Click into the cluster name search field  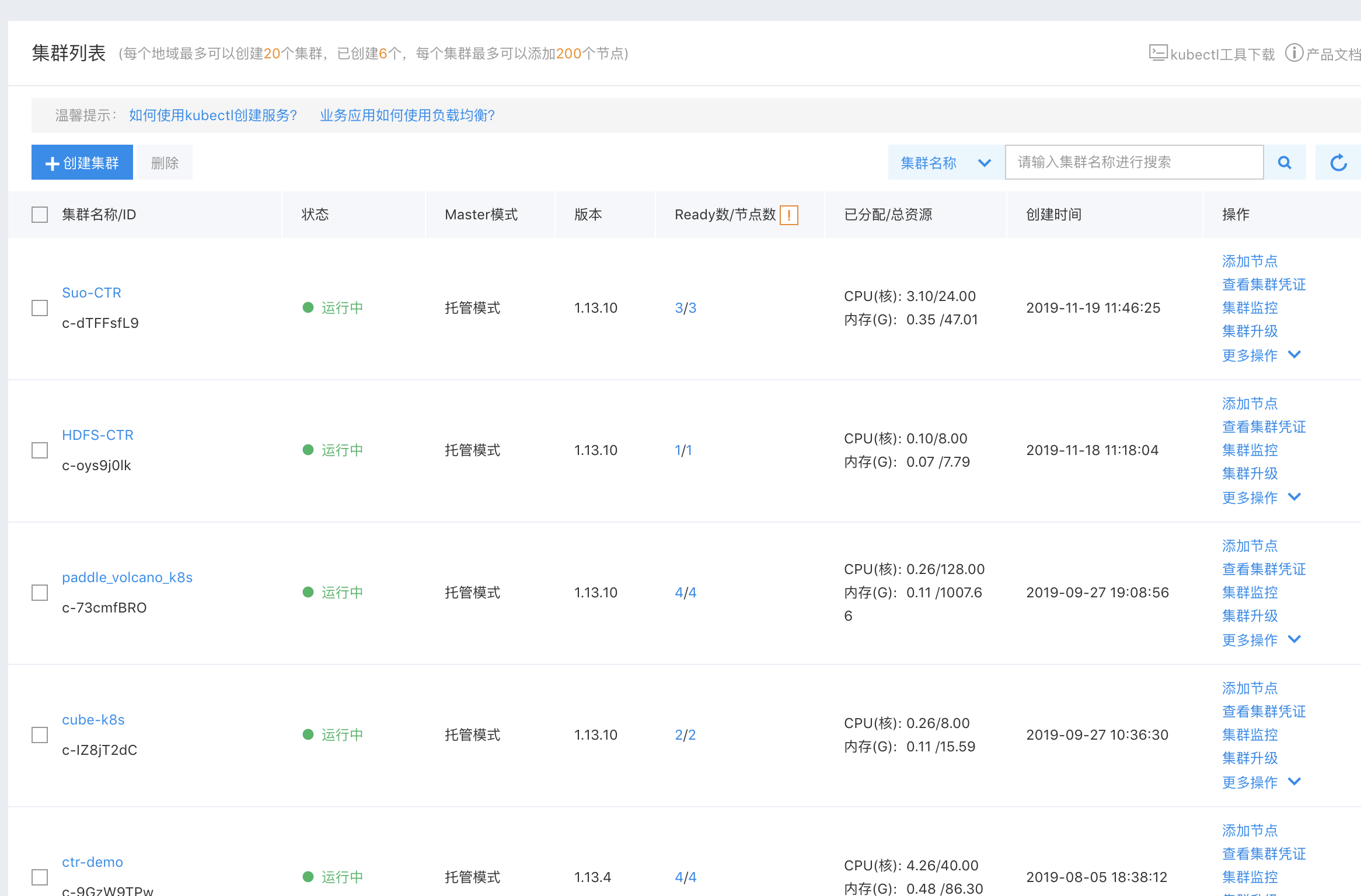click(x=1134, y=162)
